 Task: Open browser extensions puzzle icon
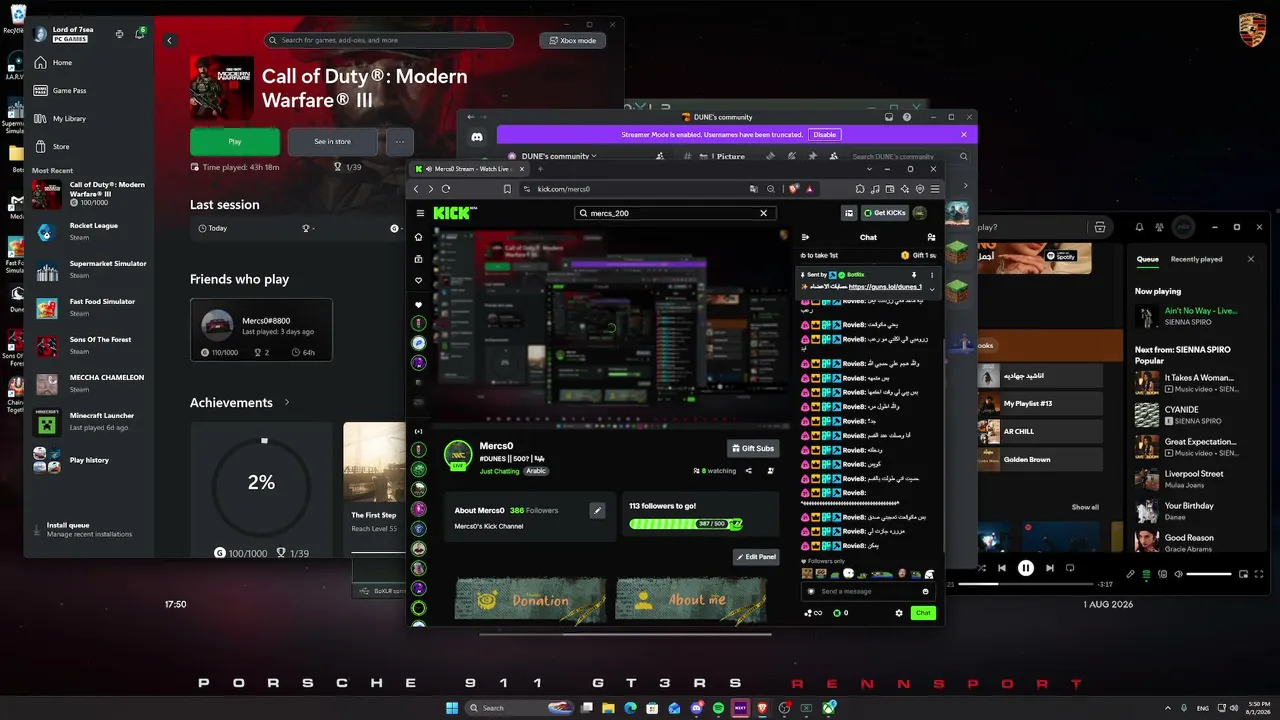pos(860,189)
